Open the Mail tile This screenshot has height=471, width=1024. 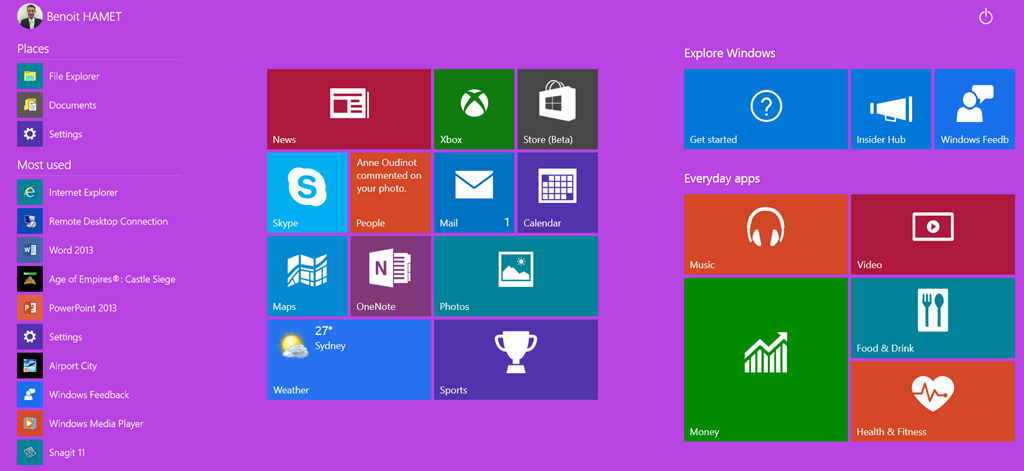coord(473,192)
